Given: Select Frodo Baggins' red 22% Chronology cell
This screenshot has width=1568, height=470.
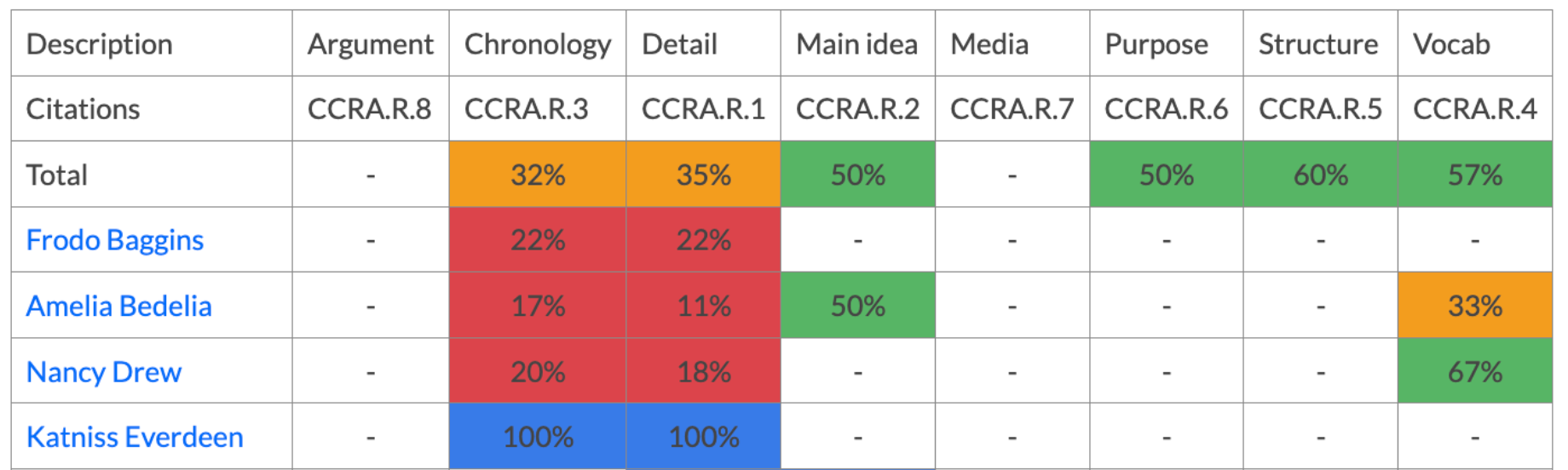Looking at the screenshot, I should 538,240.
